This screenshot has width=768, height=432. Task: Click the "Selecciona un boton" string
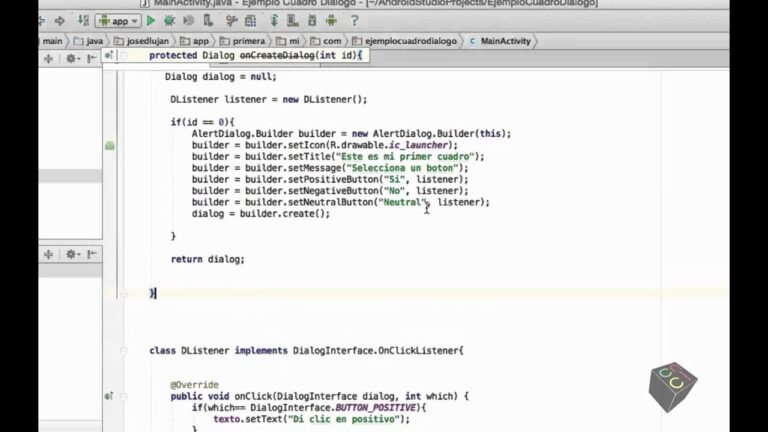coord(402,168)
